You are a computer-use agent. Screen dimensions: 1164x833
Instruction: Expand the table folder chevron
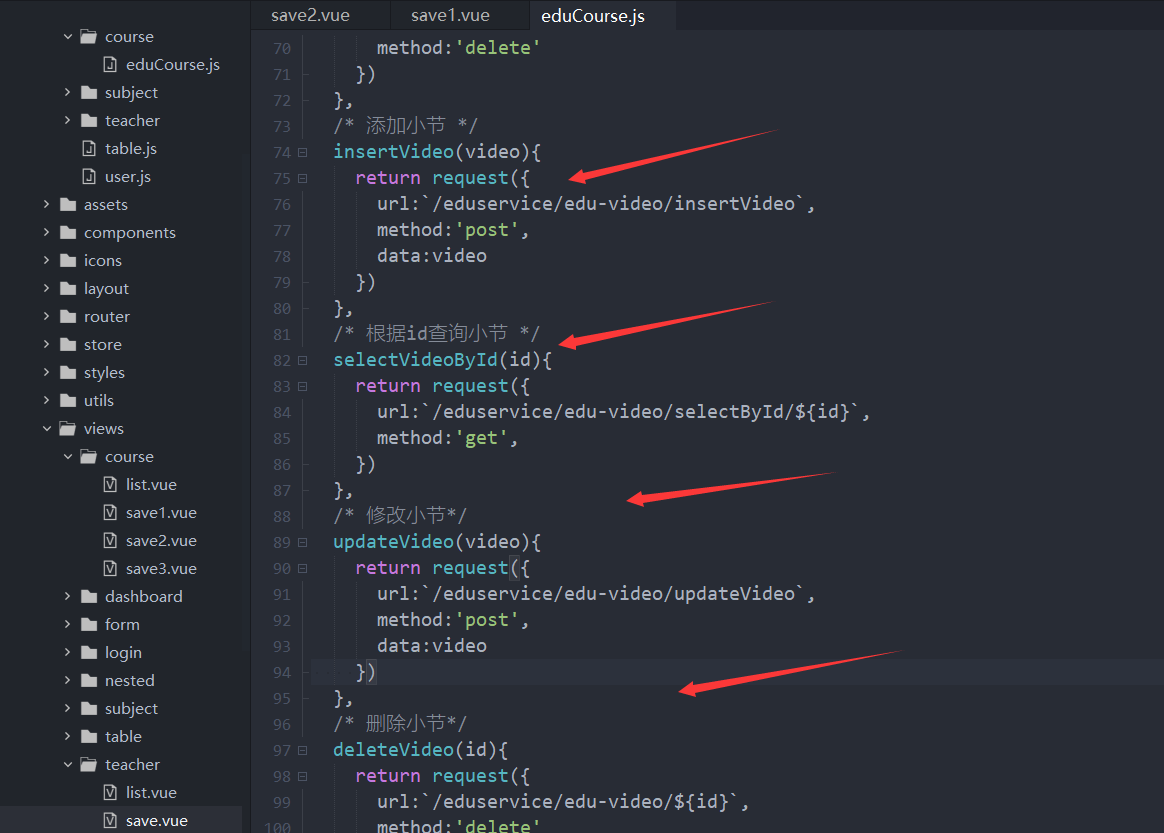[x=68, y=736]
